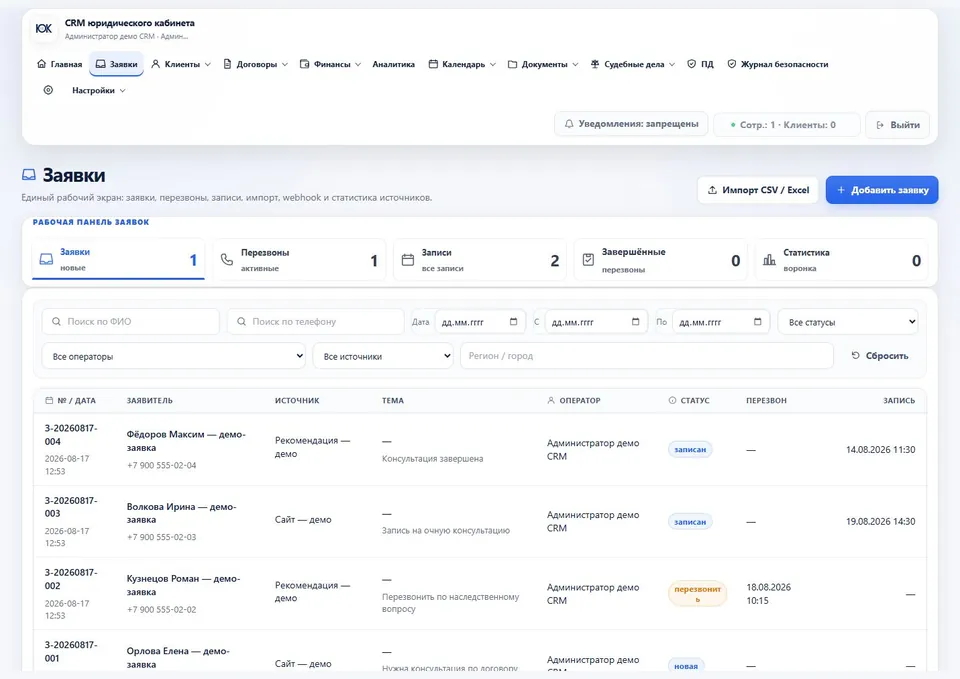Open calendar picker in По date field
This screenshot has height=679, width=960.
tap(757, 321)
